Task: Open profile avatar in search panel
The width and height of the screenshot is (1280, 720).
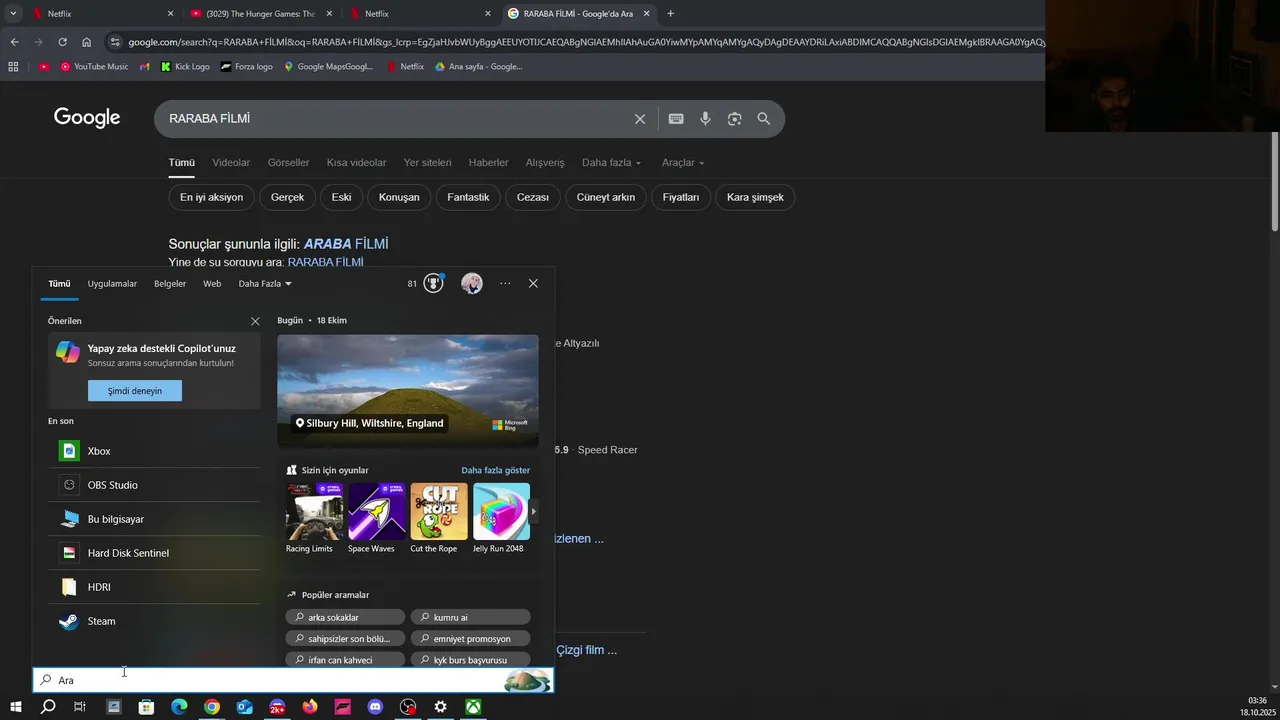Action: (x=472, y=284)
